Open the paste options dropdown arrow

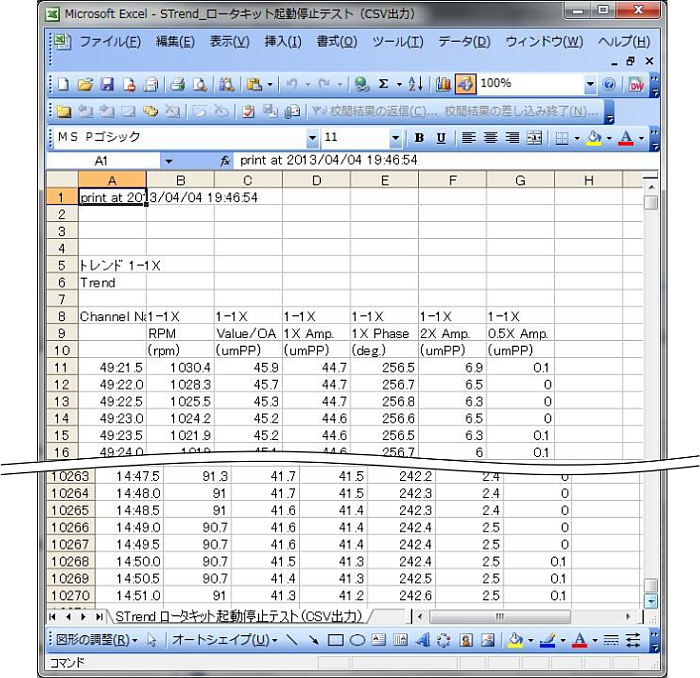click(x=270, y=84)
